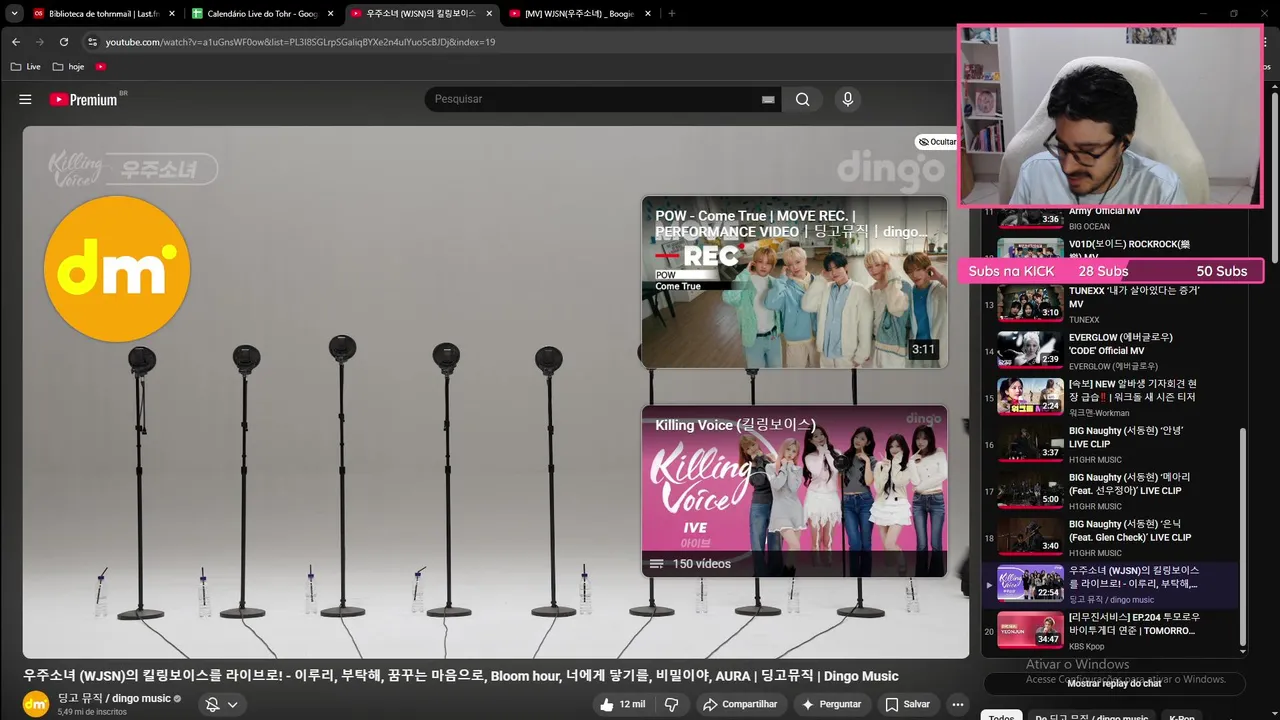
Task: Play Army Official MV by BIG OCEAN
Action: coord(1110,217)
